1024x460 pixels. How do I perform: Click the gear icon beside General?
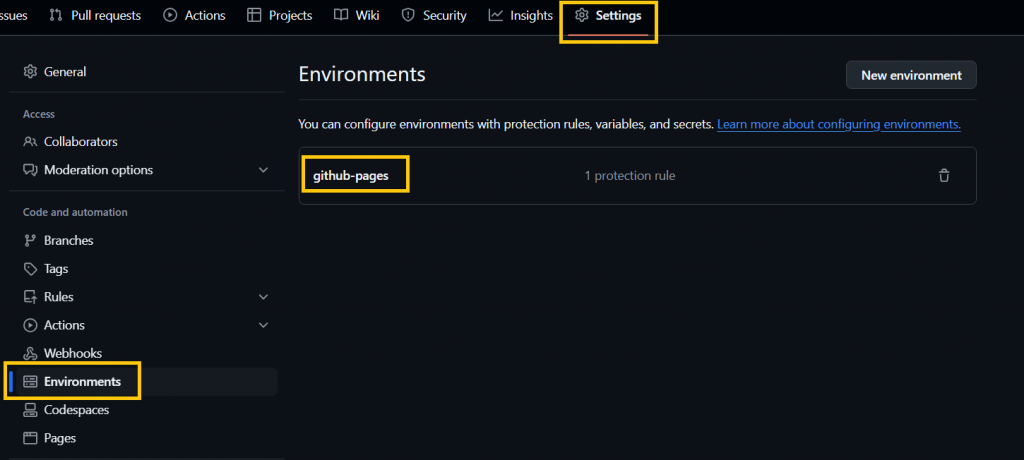click(x=30, y=72)
